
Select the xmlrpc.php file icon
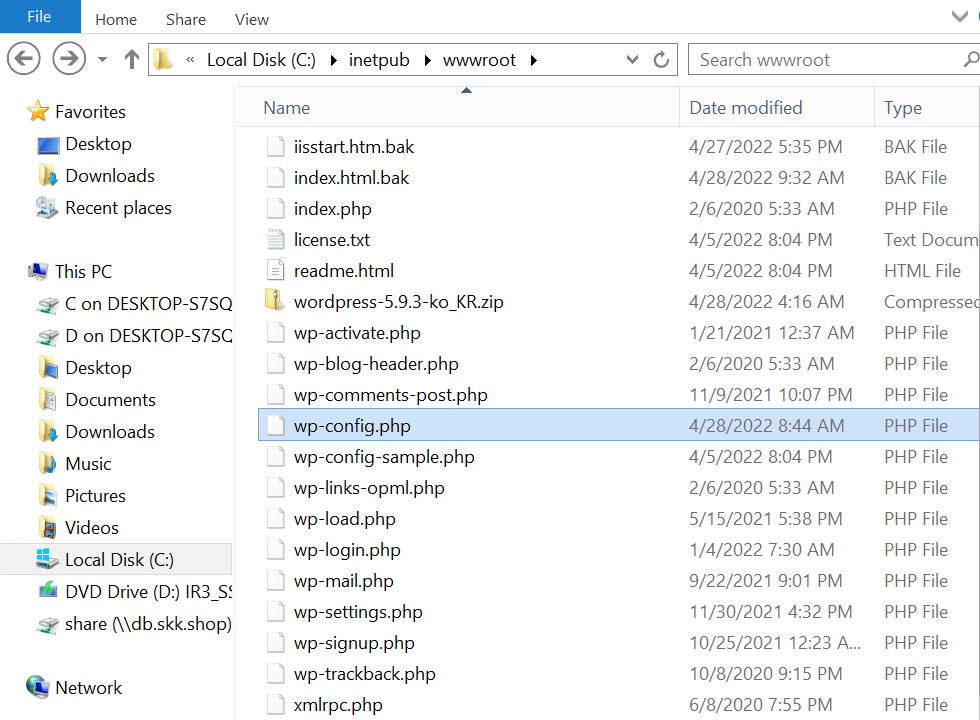tap(276, 704)
